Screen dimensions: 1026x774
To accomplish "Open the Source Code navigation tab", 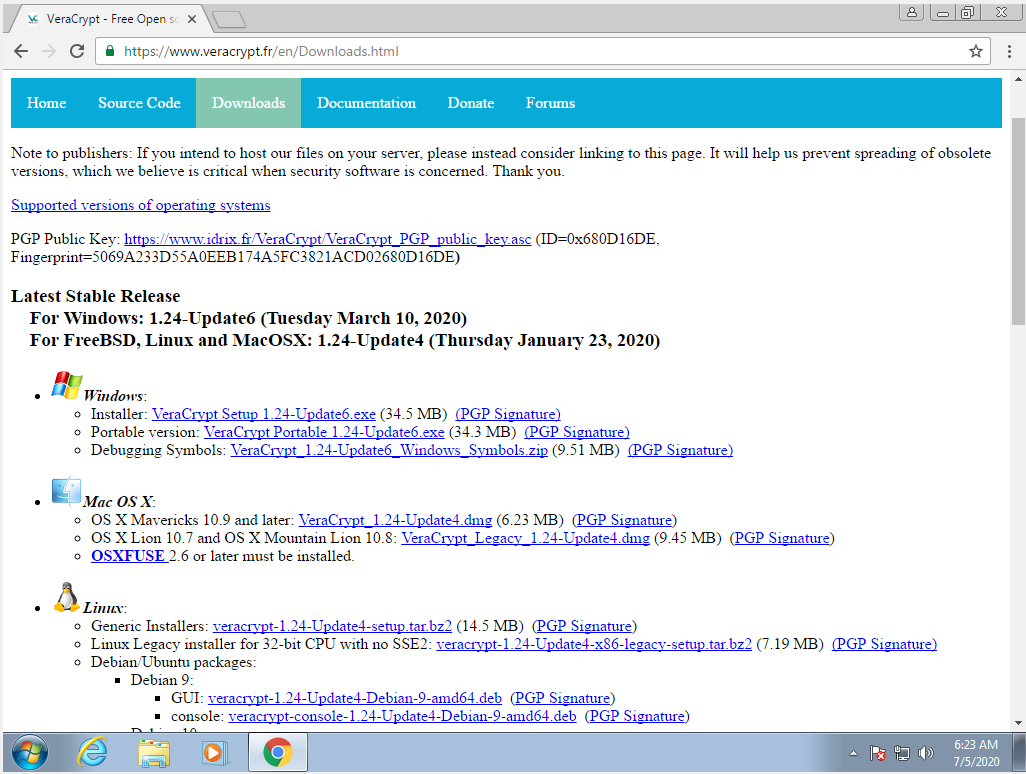I will pyautogui.click(x=139, y=103).
